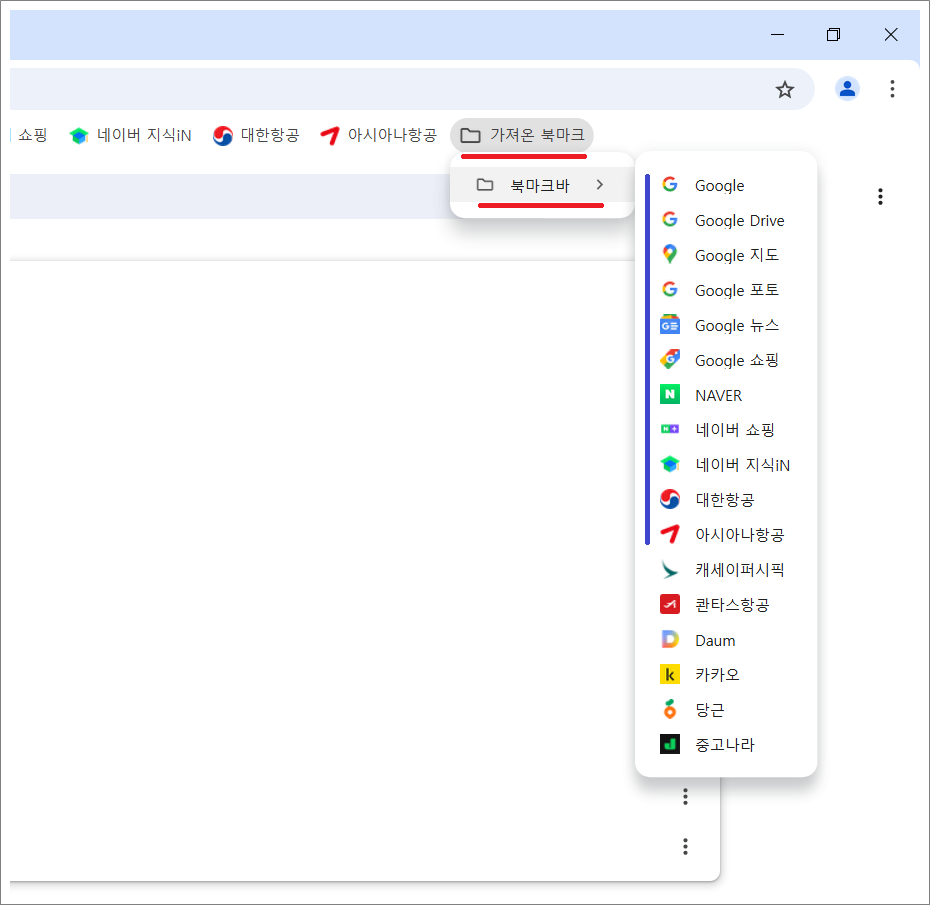Click the arrow chevron next to 북마크바
This screenshot has width=930, height=905.
tap(600, 185)
